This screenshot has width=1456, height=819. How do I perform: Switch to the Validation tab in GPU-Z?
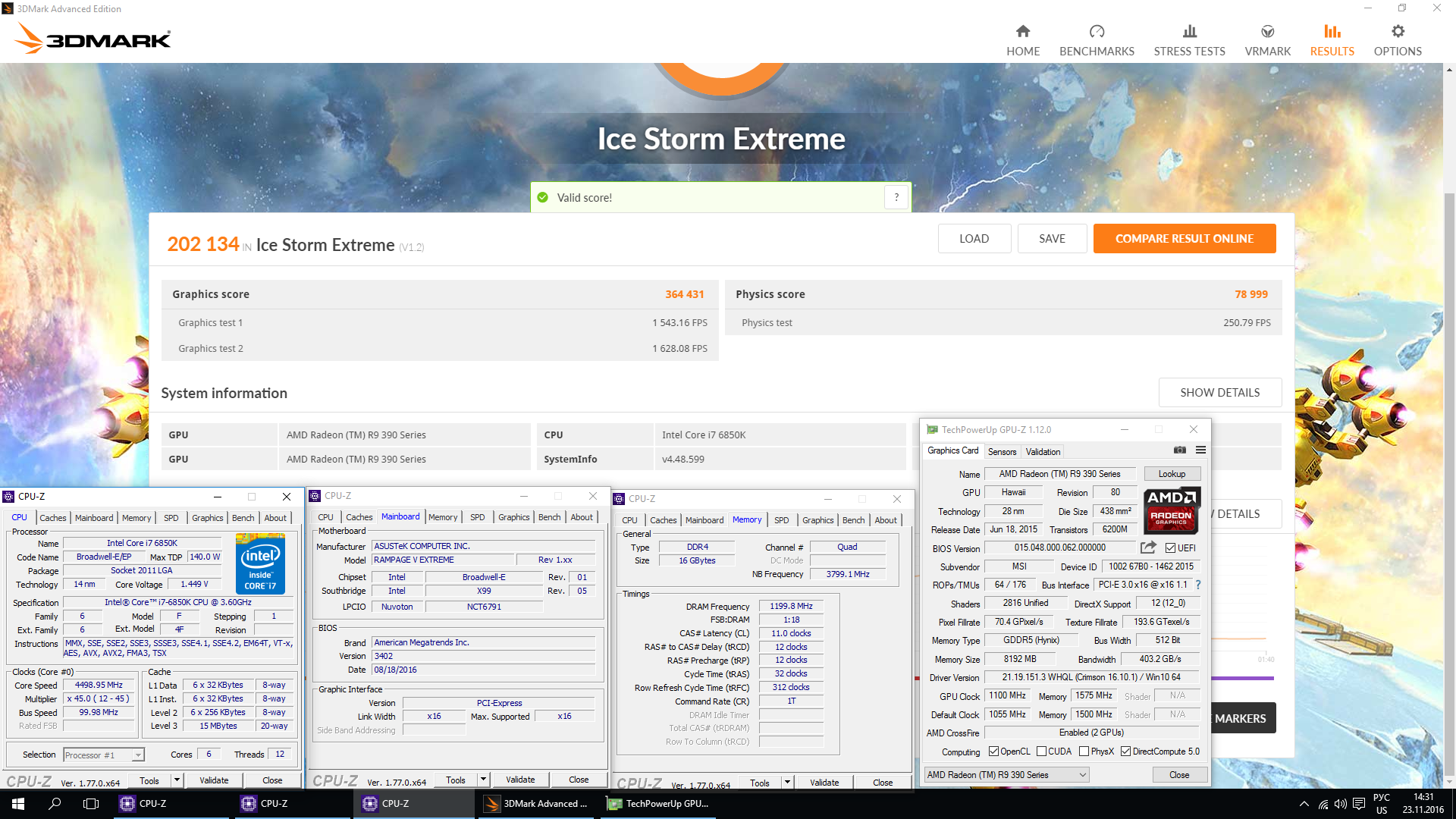pos(1043,451)
